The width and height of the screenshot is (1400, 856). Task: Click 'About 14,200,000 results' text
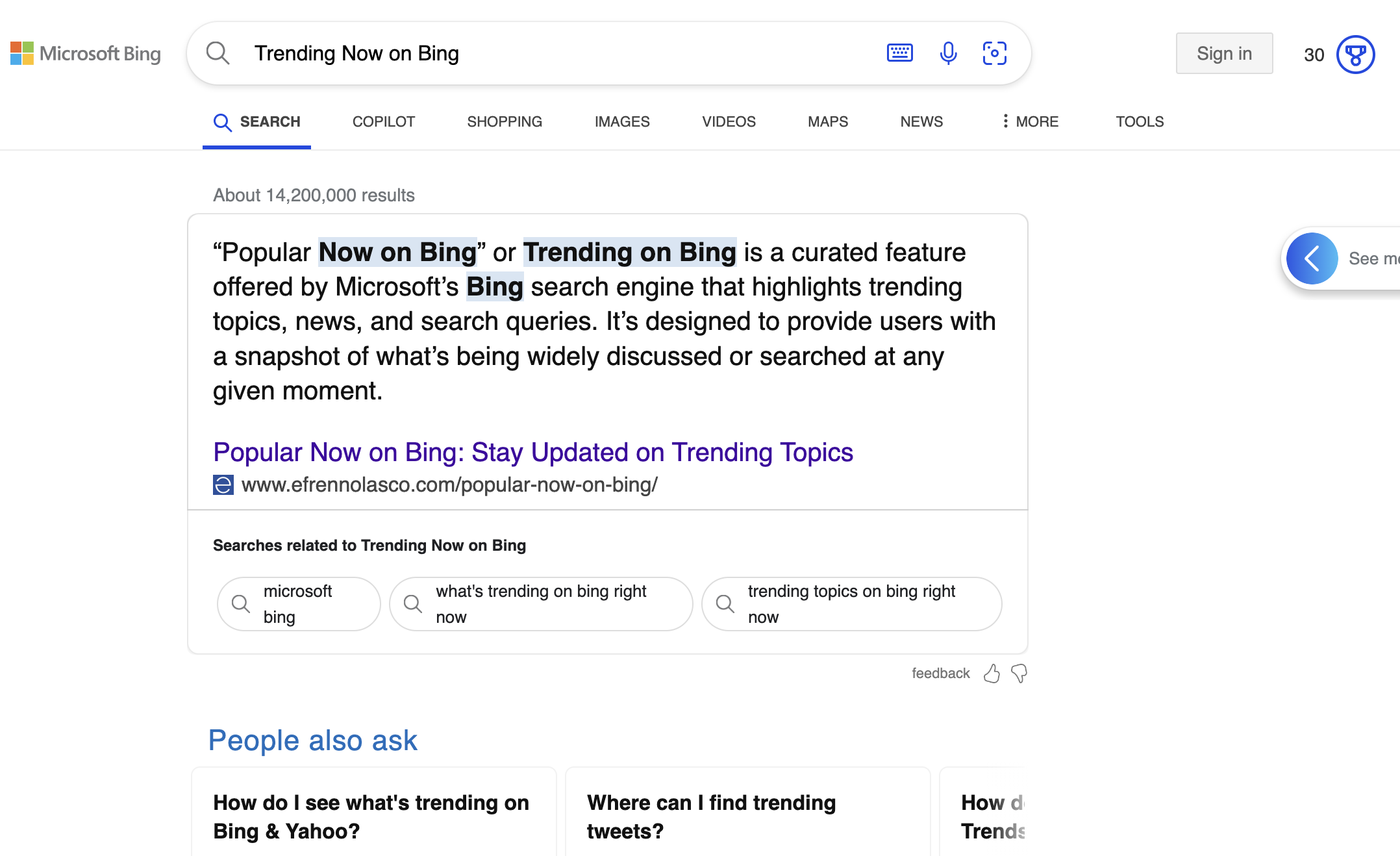click(314, 195)
